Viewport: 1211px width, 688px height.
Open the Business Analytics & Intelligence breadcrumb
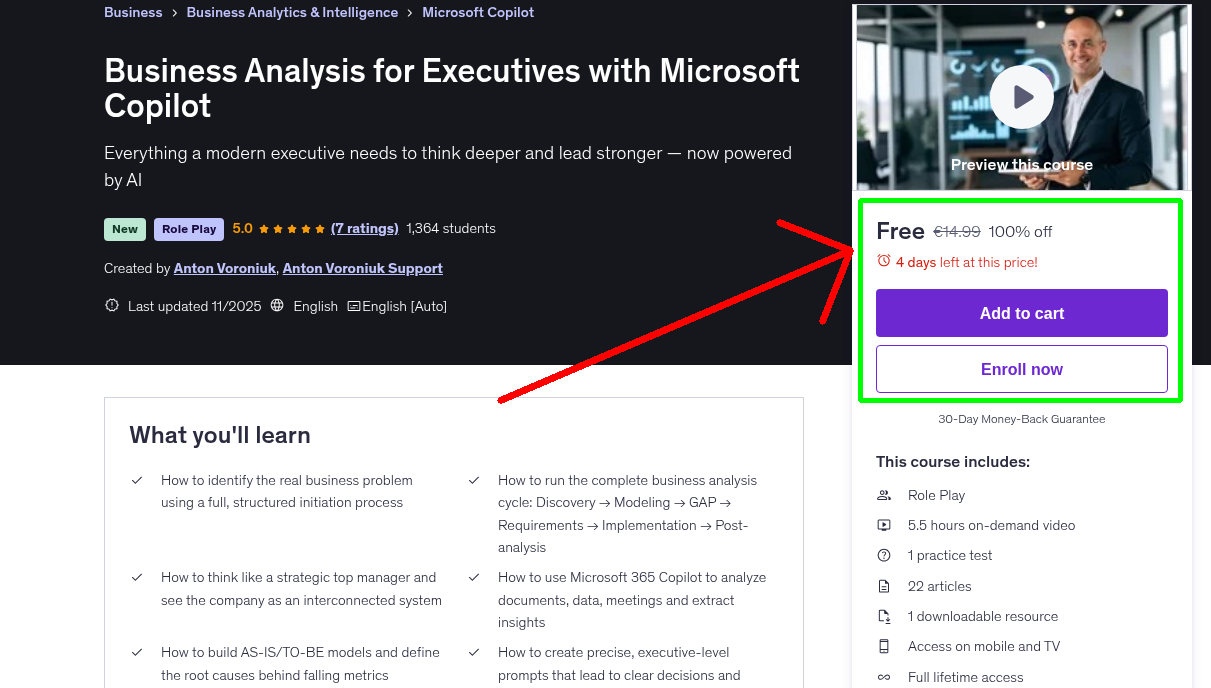(292, 12)
